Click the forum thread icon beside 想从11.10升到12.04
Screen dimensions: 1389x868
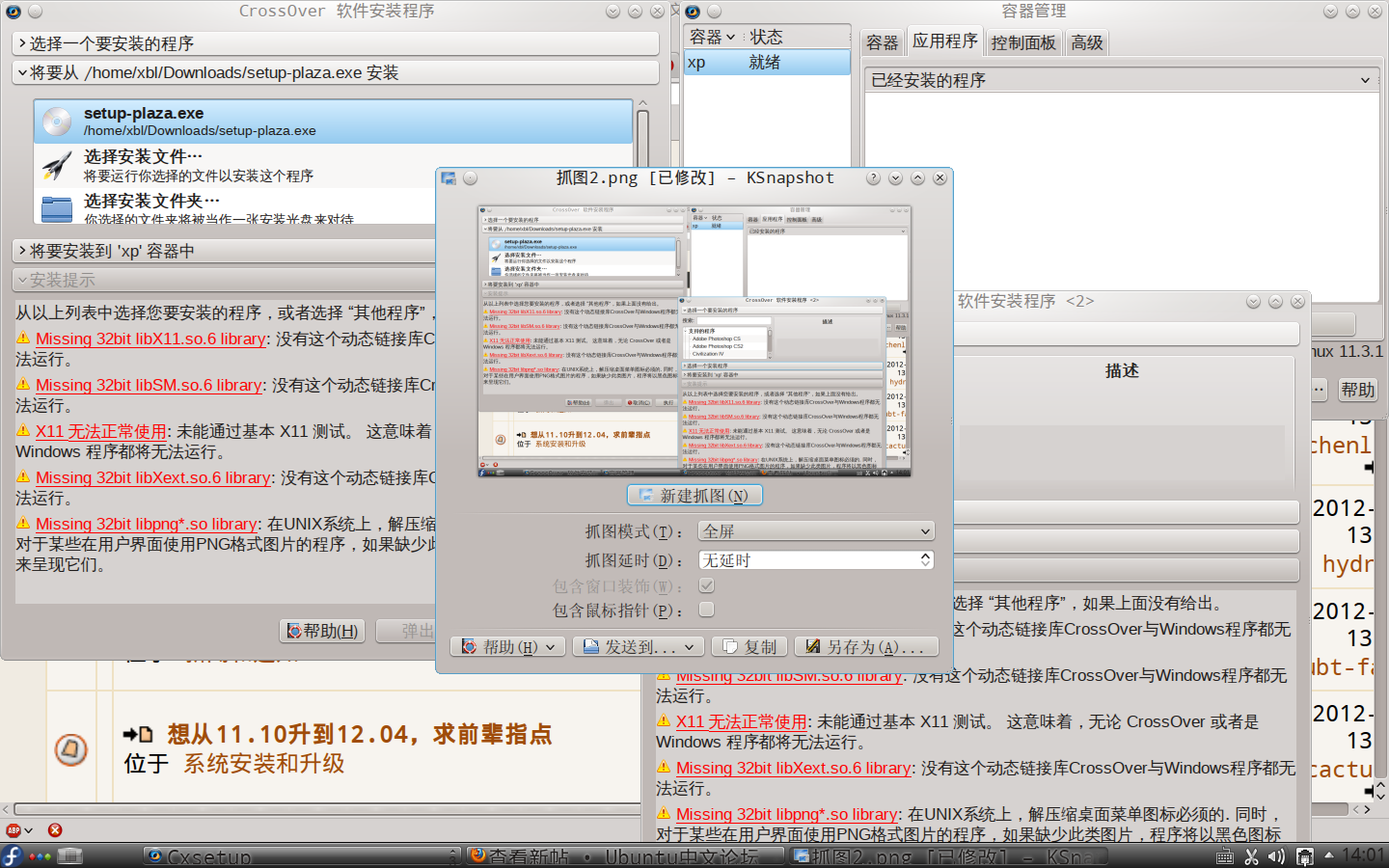[70, 749]
